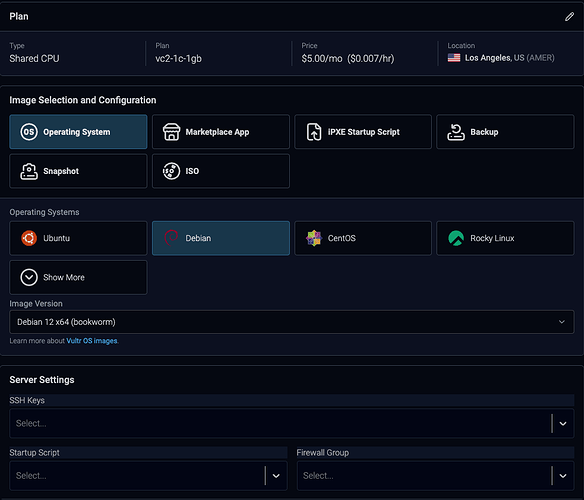Click the Rocky Linux green logo icon
Viewport: 584px width, 500px height.
point(456,238)
